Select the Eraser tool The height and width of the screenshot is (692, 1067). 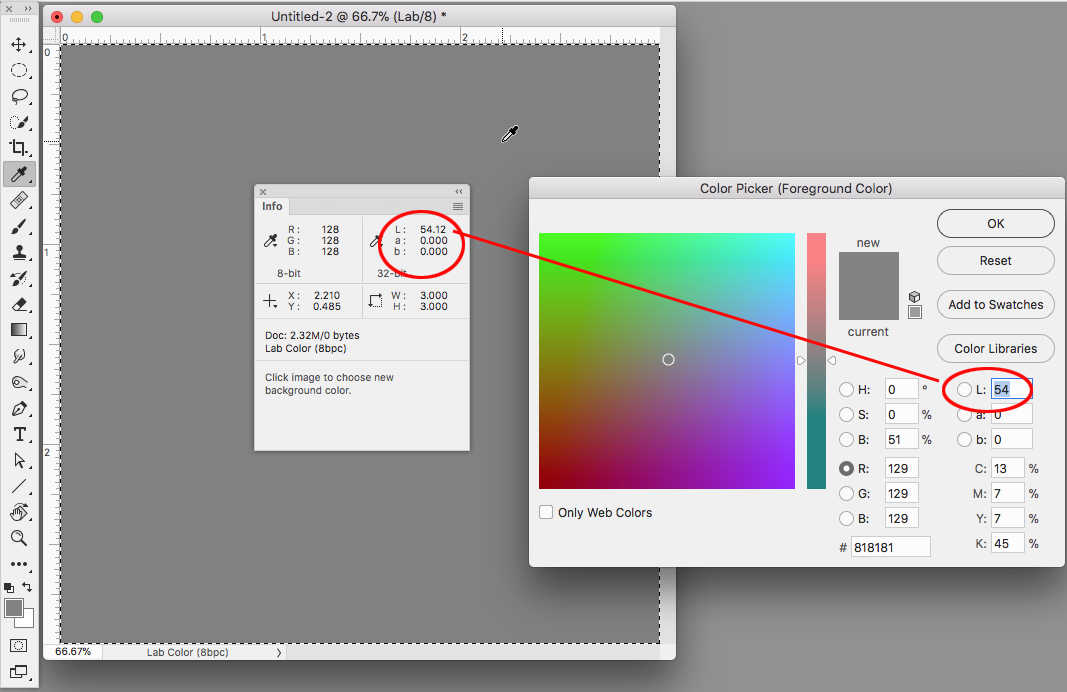click(x=20, y=304)
